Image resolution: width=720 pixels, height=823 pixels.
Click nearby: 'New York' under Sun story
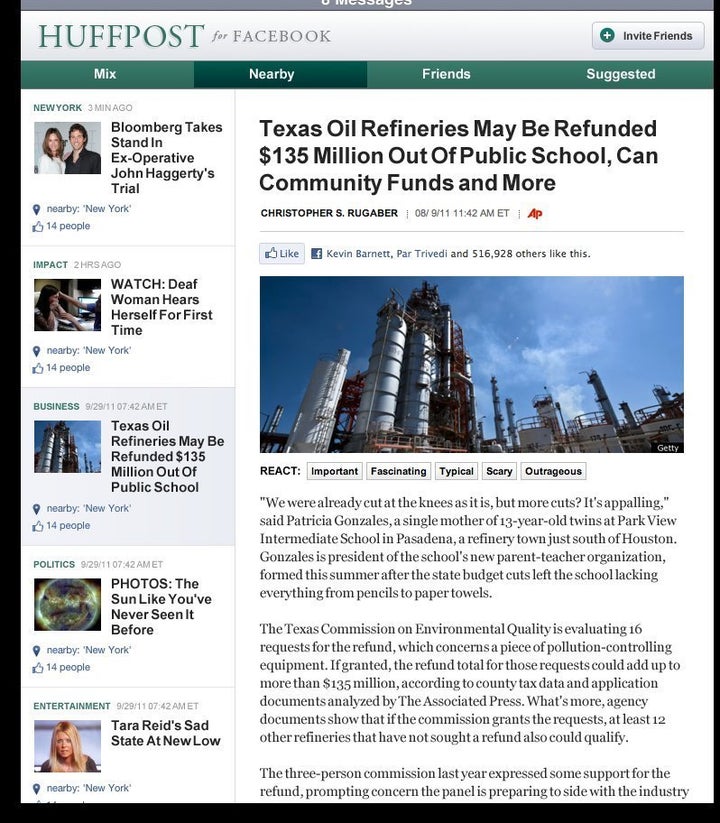[89, 650]
